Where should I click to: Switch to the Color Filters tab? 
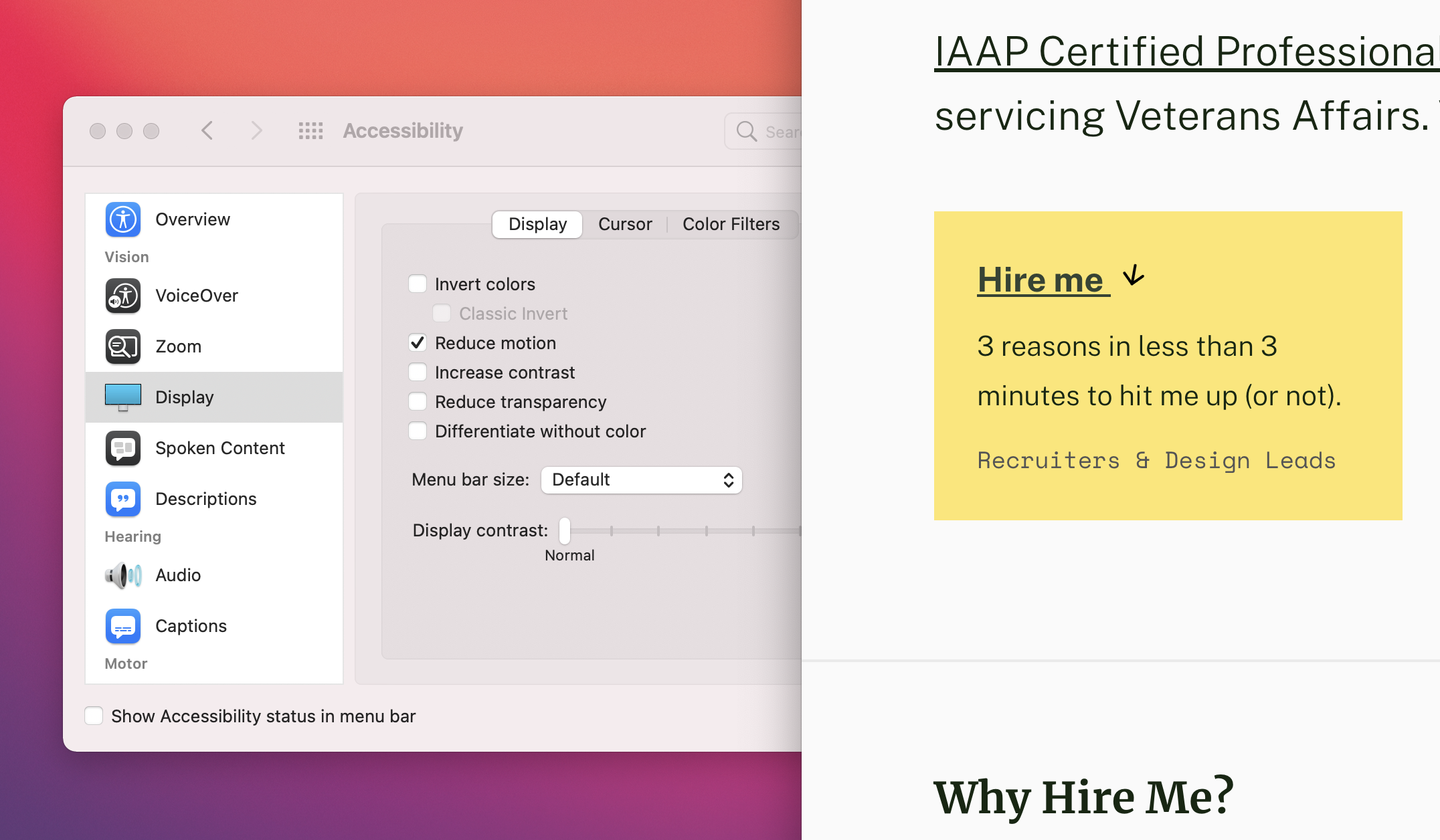point(731,222)
